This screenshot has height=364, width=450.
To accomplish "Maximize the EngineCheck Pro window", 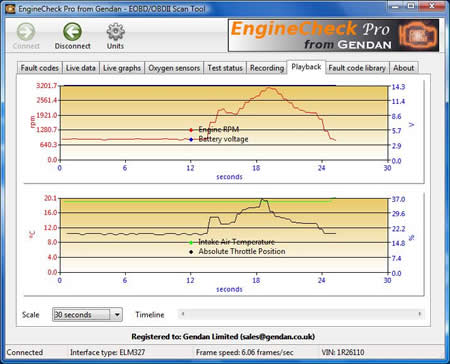I will [412, 6].
